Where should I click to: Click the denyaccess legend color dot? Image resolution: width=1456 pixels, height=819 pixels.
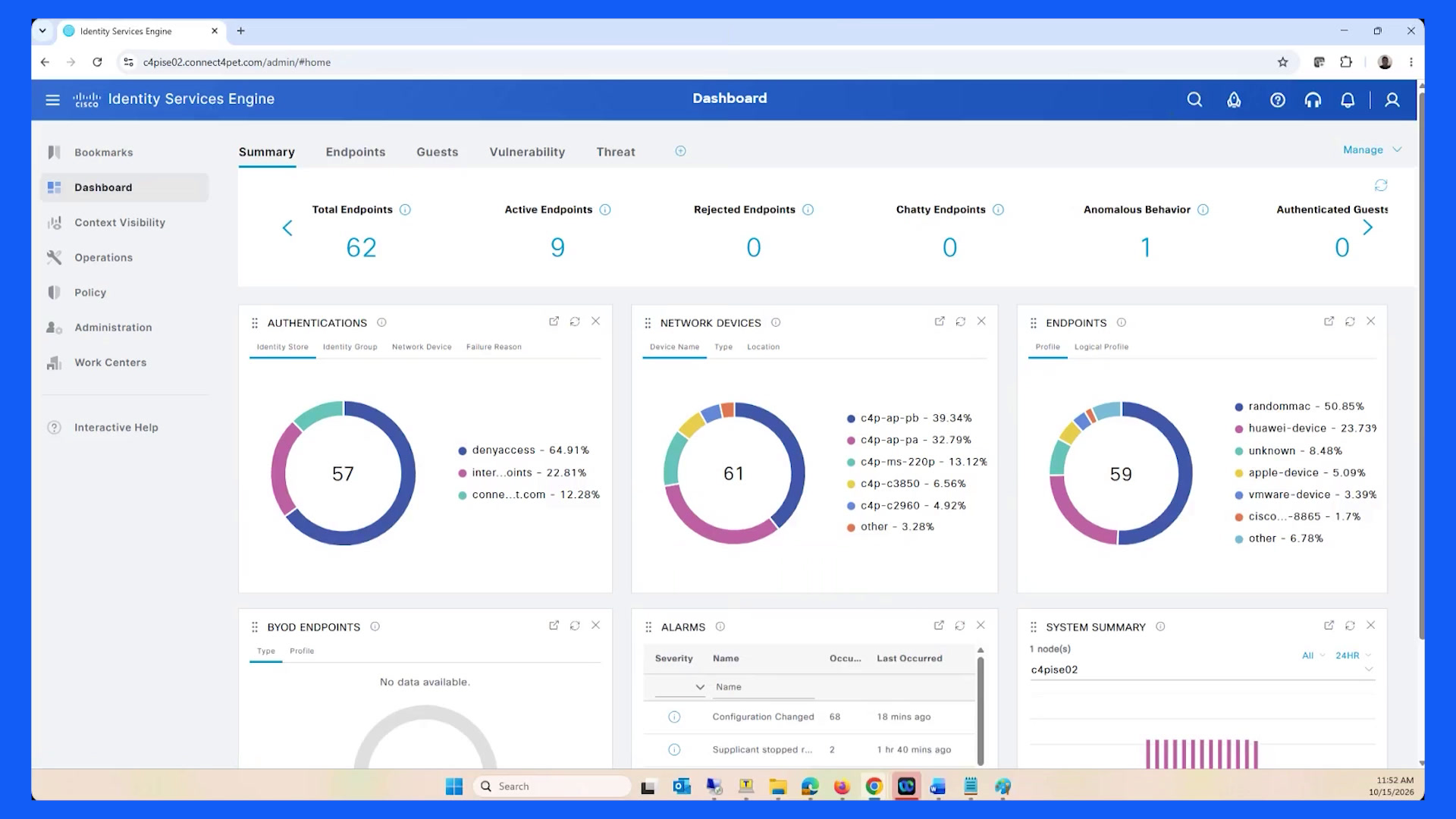463,450
